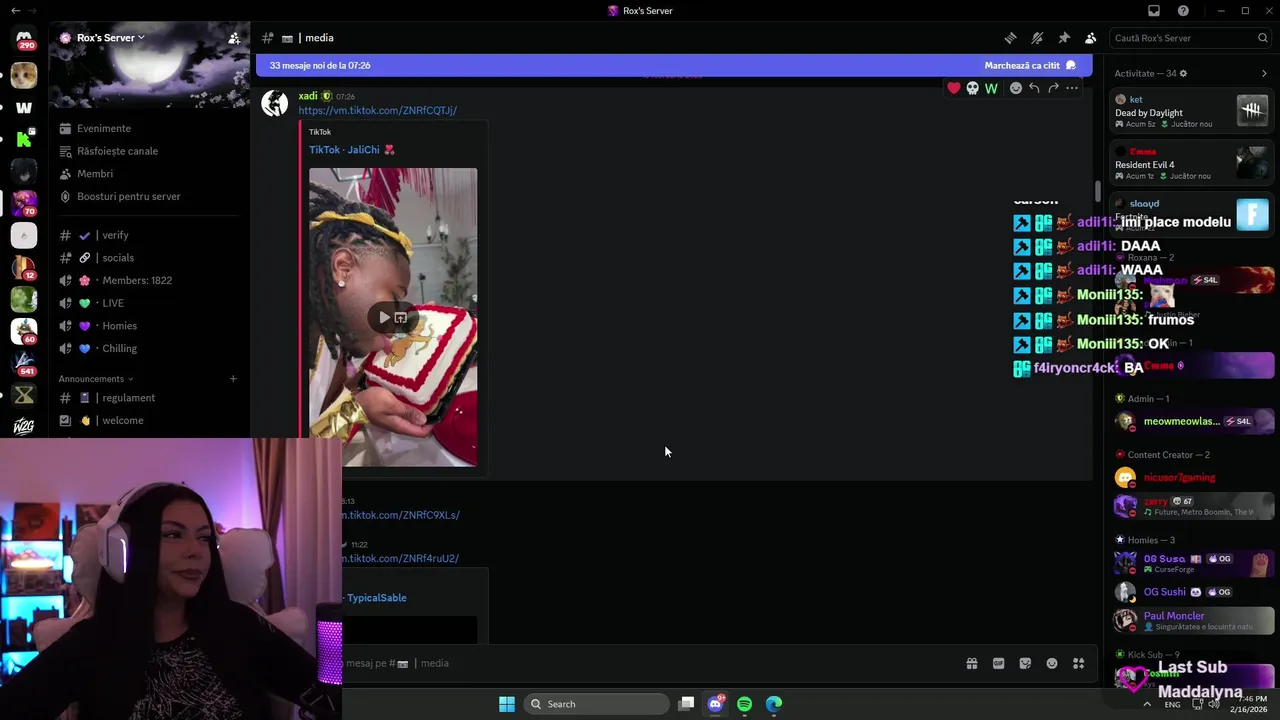Viewport: 1280px width, 720px height.
Task: Open the ZNRfC9XLs TikTok link
Action: [401, 515]
